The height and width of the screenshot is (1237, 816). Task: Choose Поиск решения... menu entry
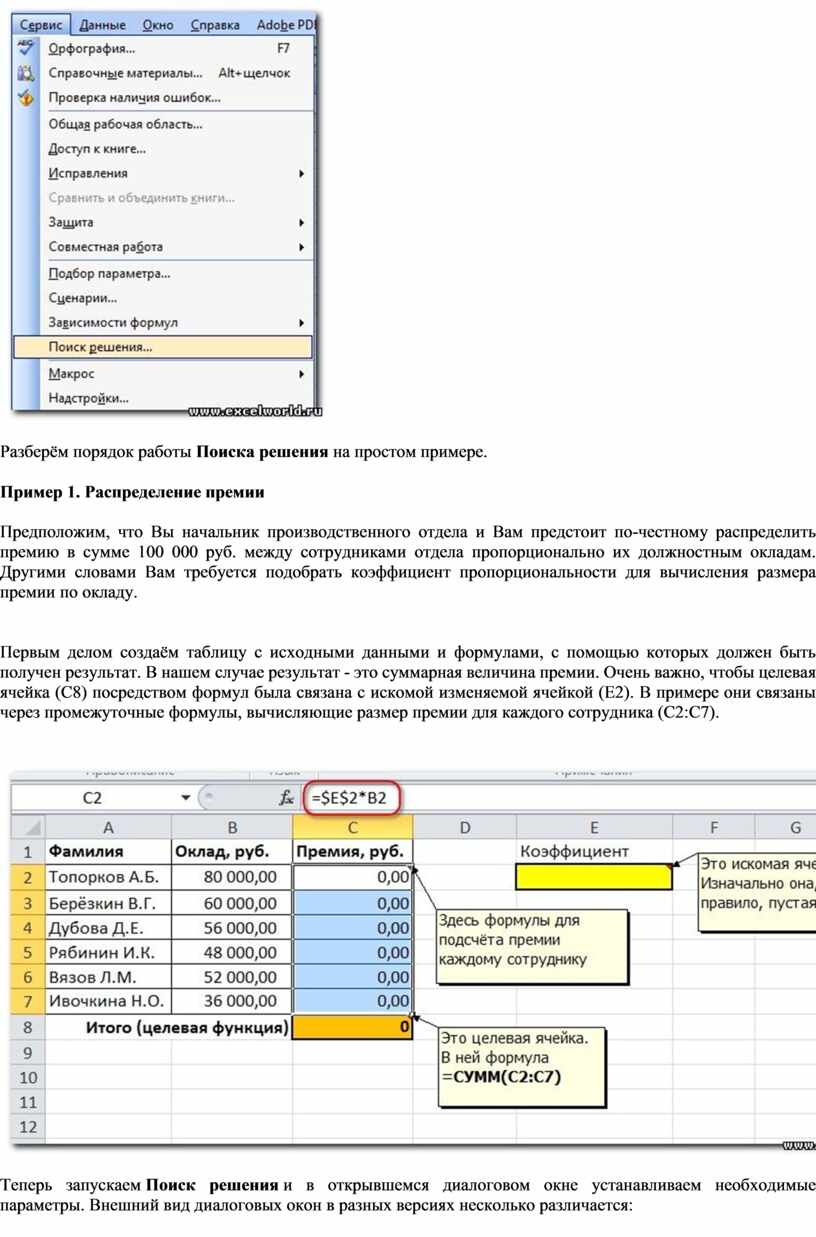162,348
